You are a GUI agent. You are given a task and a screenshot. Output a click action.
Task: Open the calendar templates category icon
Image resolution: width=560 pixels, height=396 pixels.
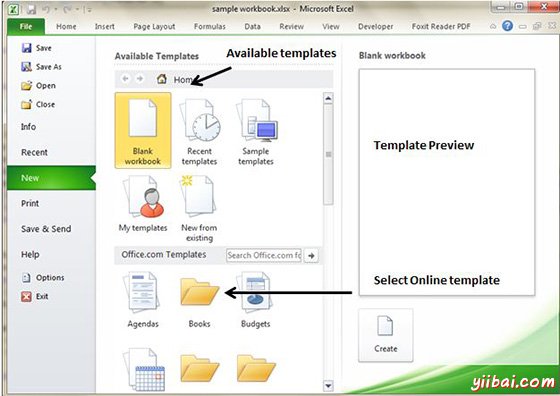coord(144,370)
